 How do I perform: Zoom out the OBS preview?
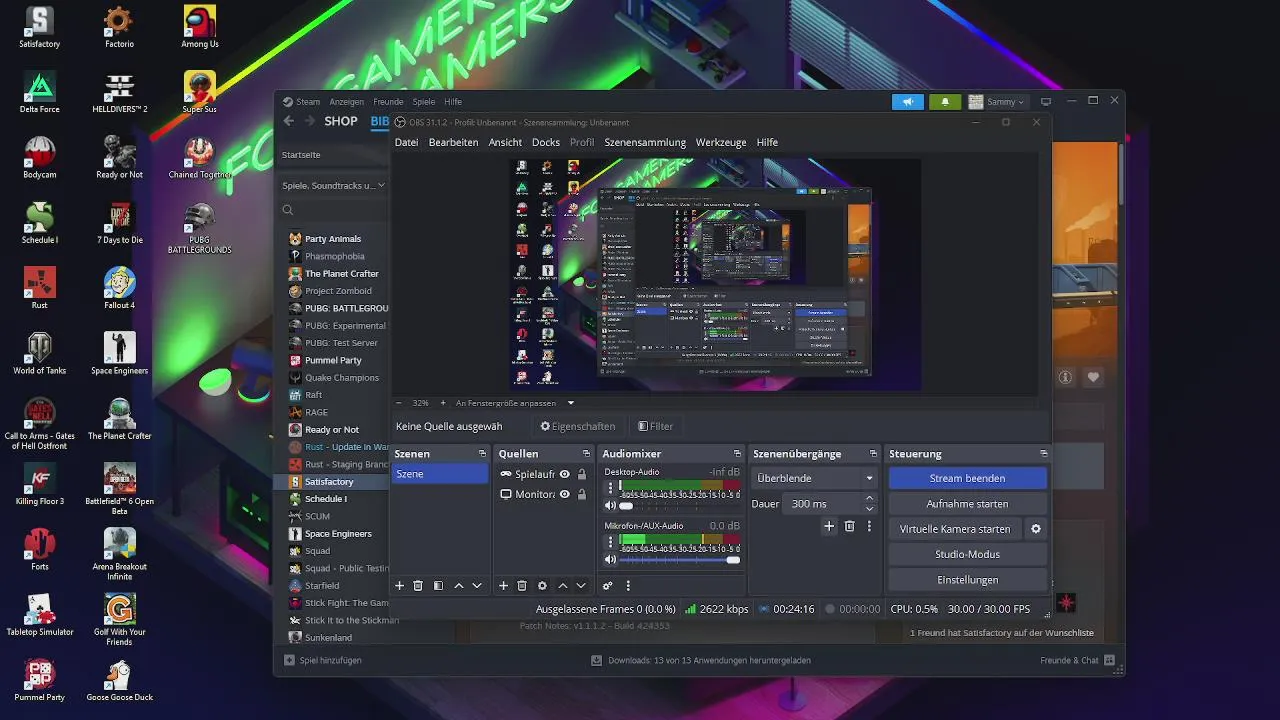coord(399,403)
